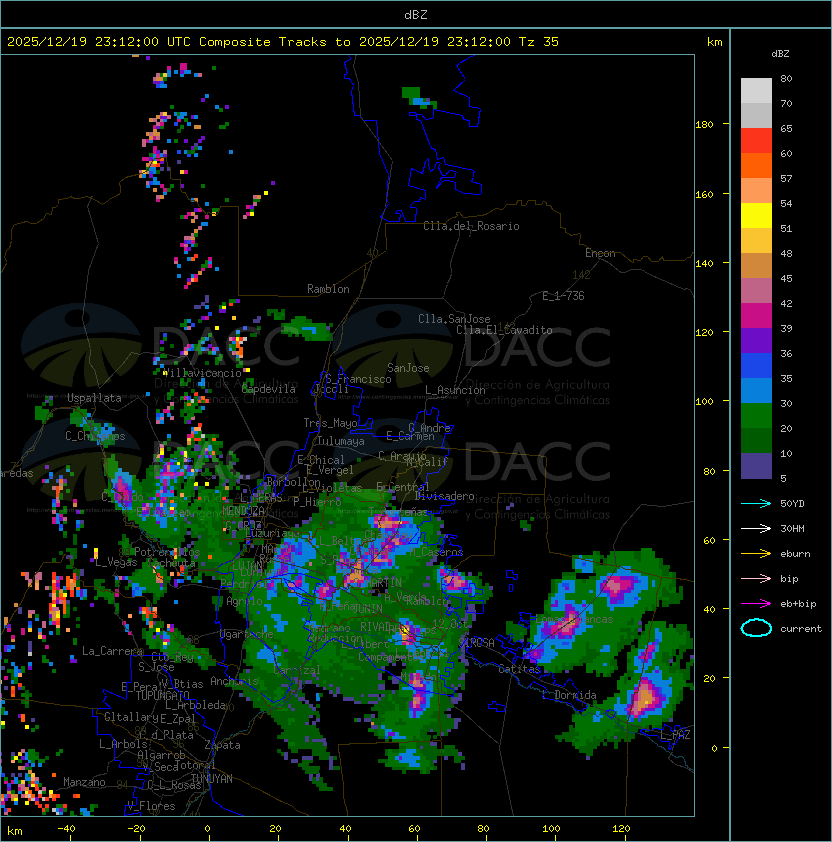832x842 pixels.
Task: Click the 'Anchoris' place label
Action: 234,681
